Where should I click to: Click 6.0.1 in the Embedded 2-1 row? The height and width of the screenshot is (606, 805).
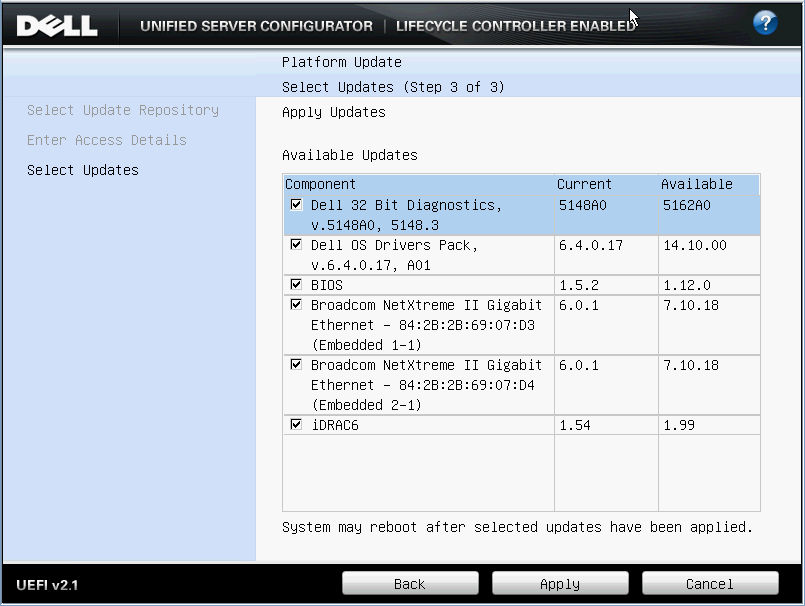[x=579, y=365]
